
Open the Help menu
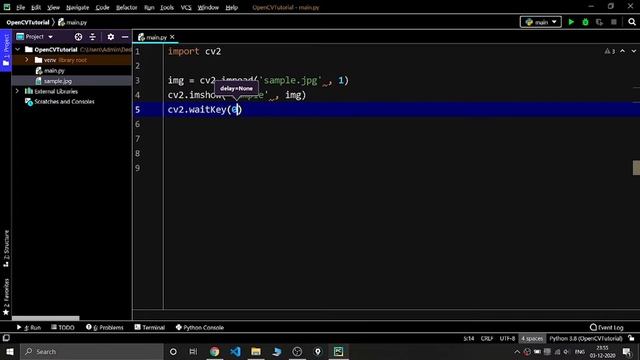click(x=231, y=7)
